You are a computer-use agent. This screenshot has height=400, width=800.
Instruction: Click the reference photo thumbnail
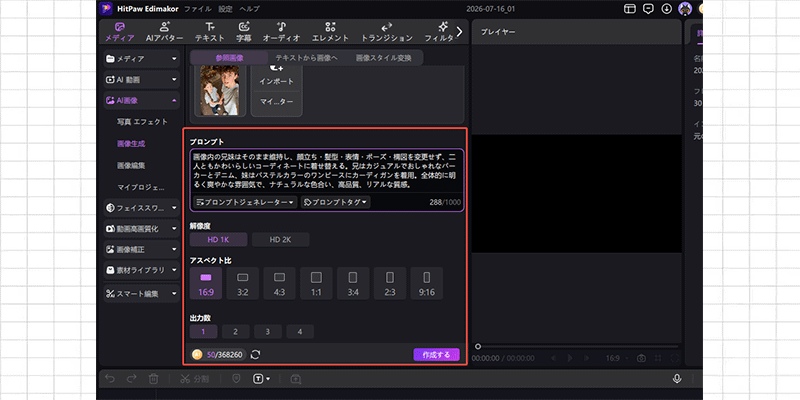220,90
